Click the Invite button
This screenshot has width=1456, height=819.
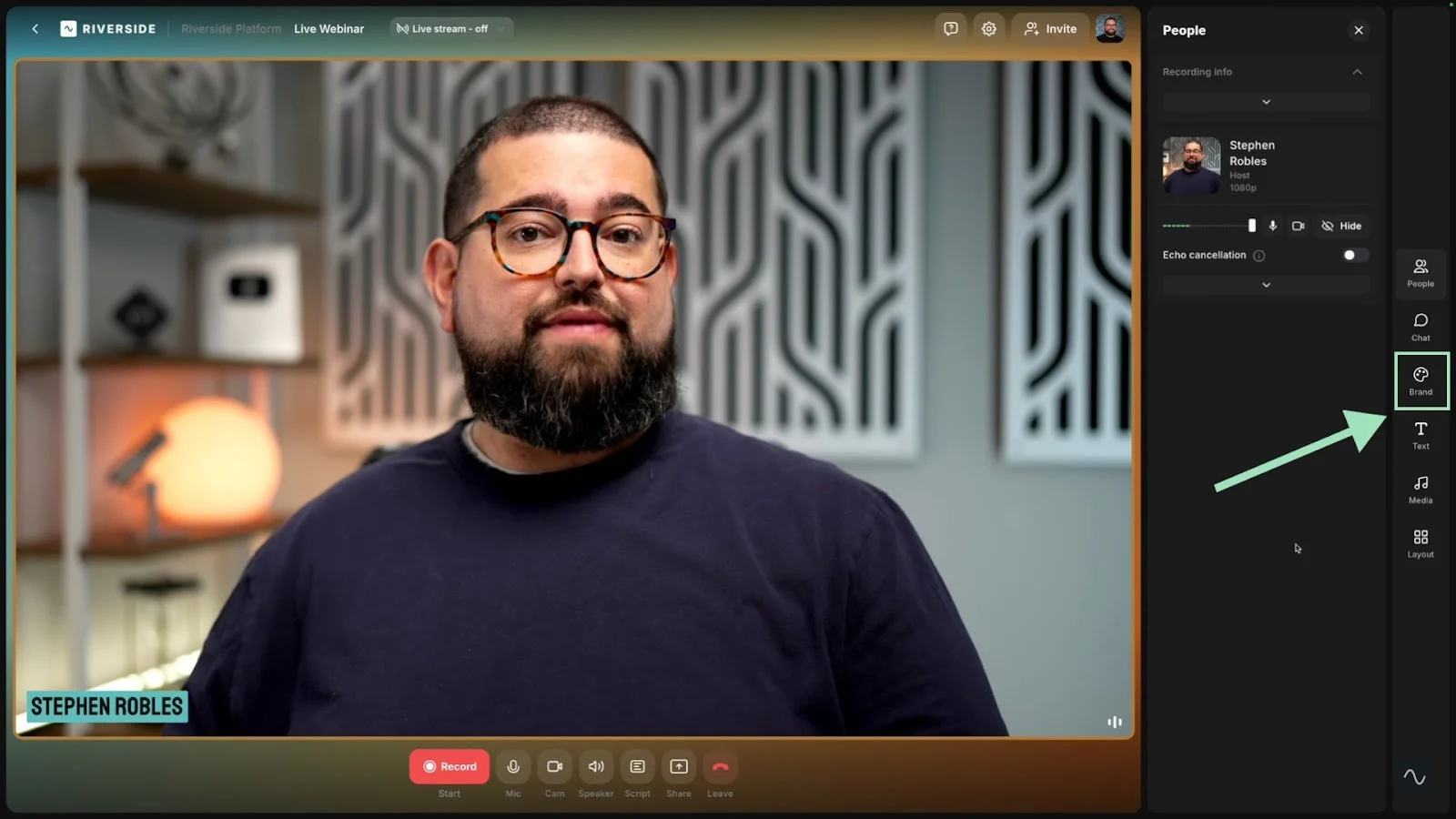coord(1050,28)
